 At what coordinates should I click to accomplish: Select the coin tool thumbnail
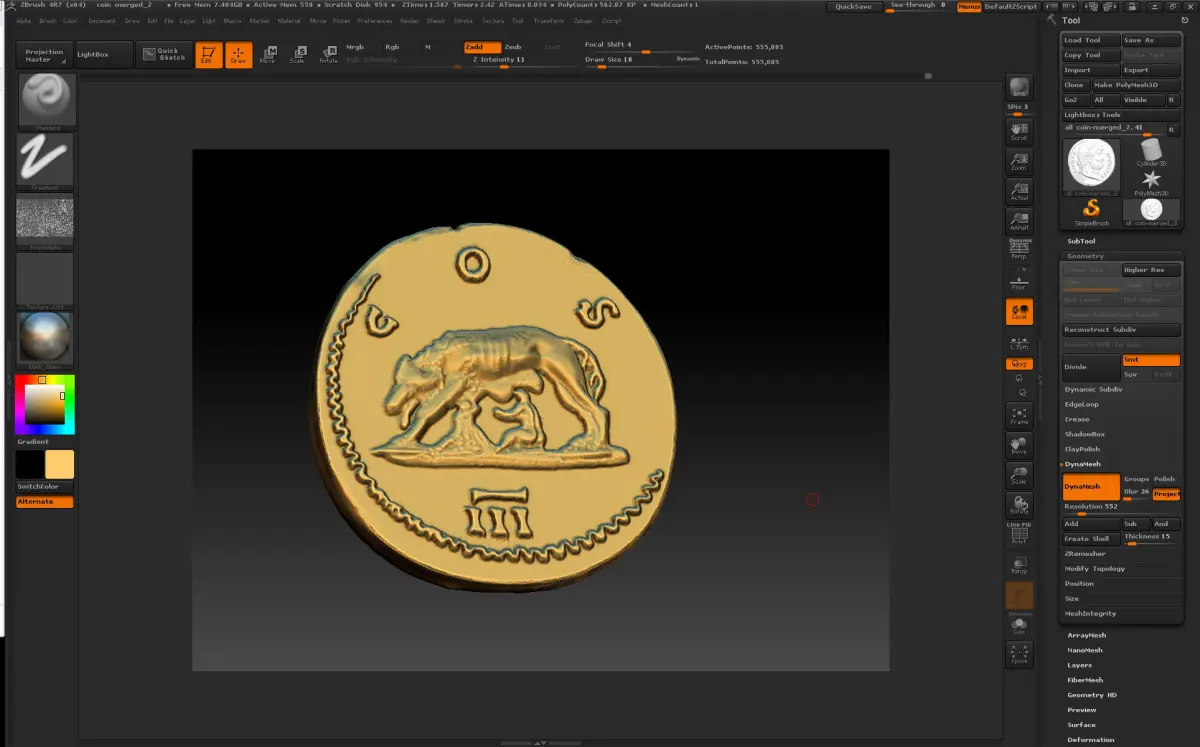pyautogui.click(x=1092, y=164)
